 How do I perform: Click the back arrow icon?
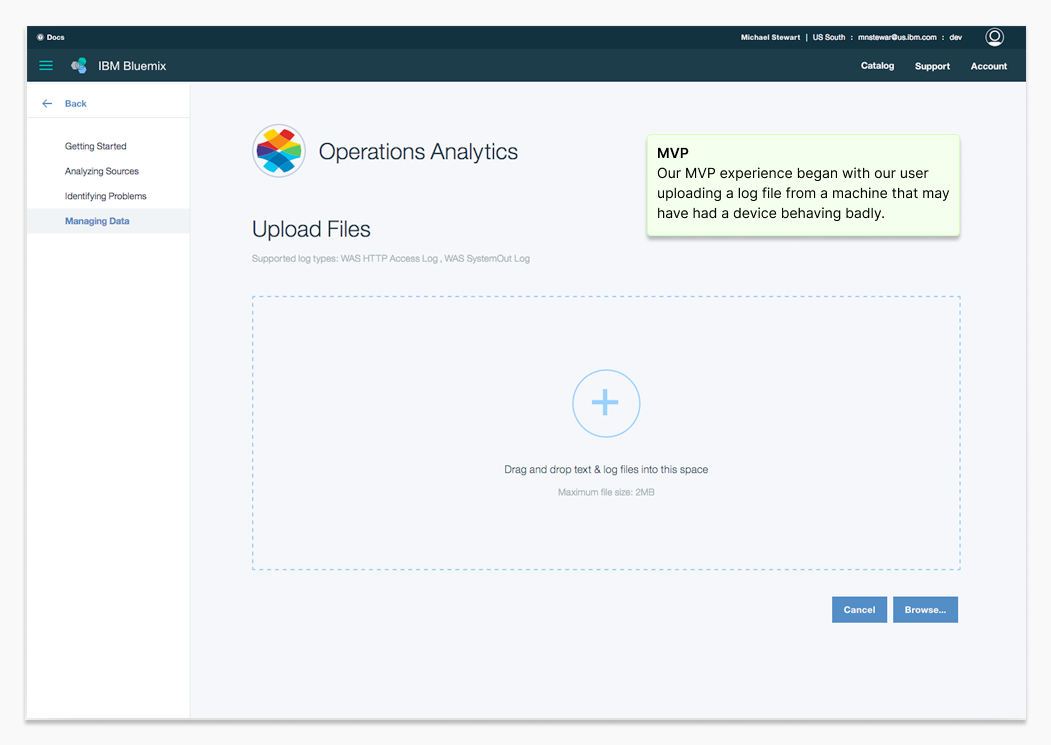pyautogui.click(x=46, y=103)
